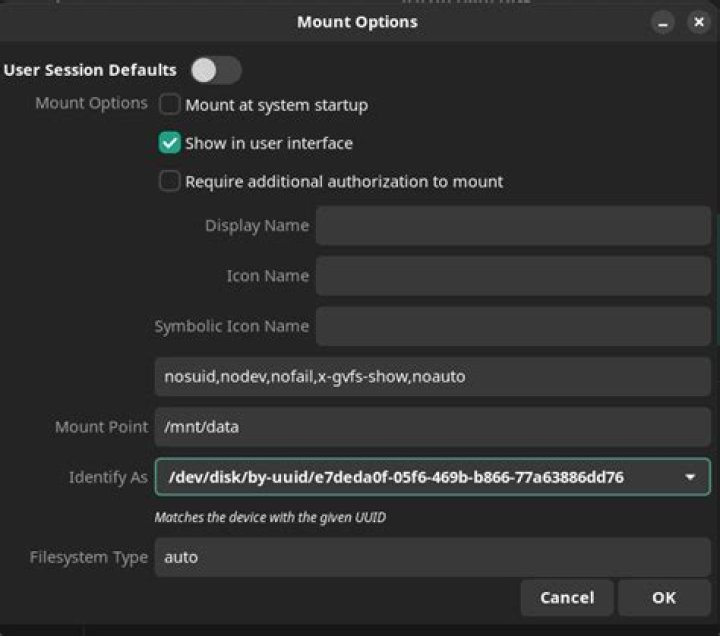Click the 'Matches the device with the given UUID' hint
Screen dimensions: 720x636
point(270,518)
